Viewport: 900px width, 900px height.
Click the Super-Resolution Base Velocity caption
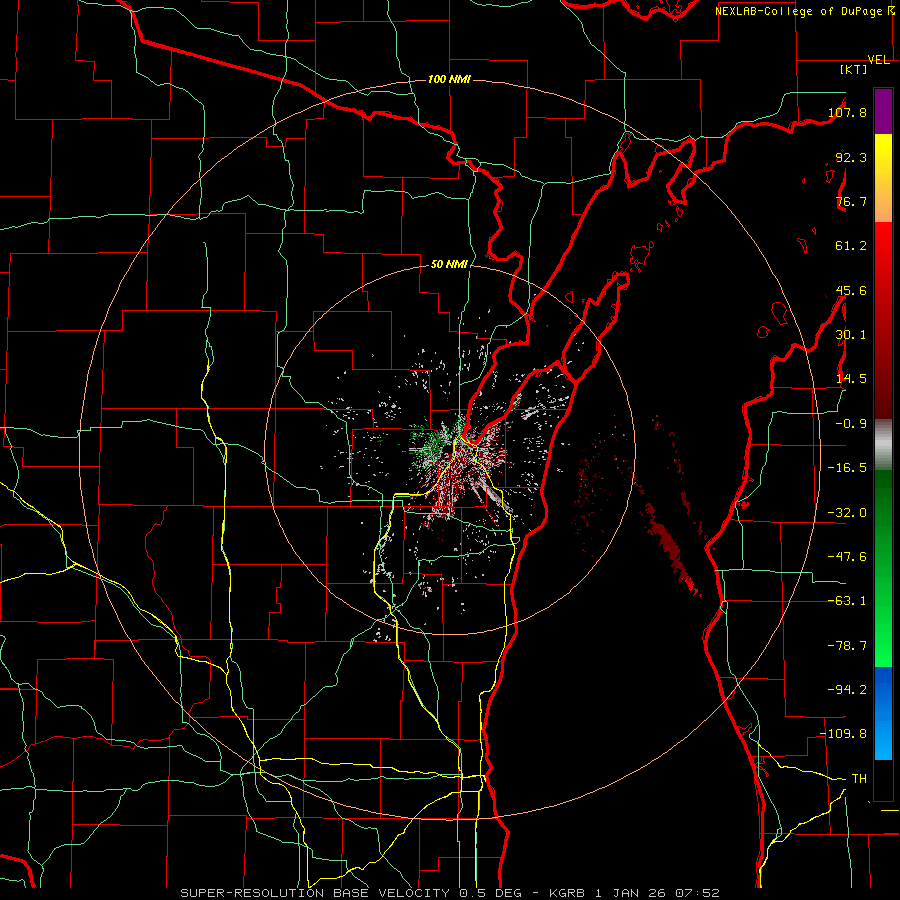point(449,893)
